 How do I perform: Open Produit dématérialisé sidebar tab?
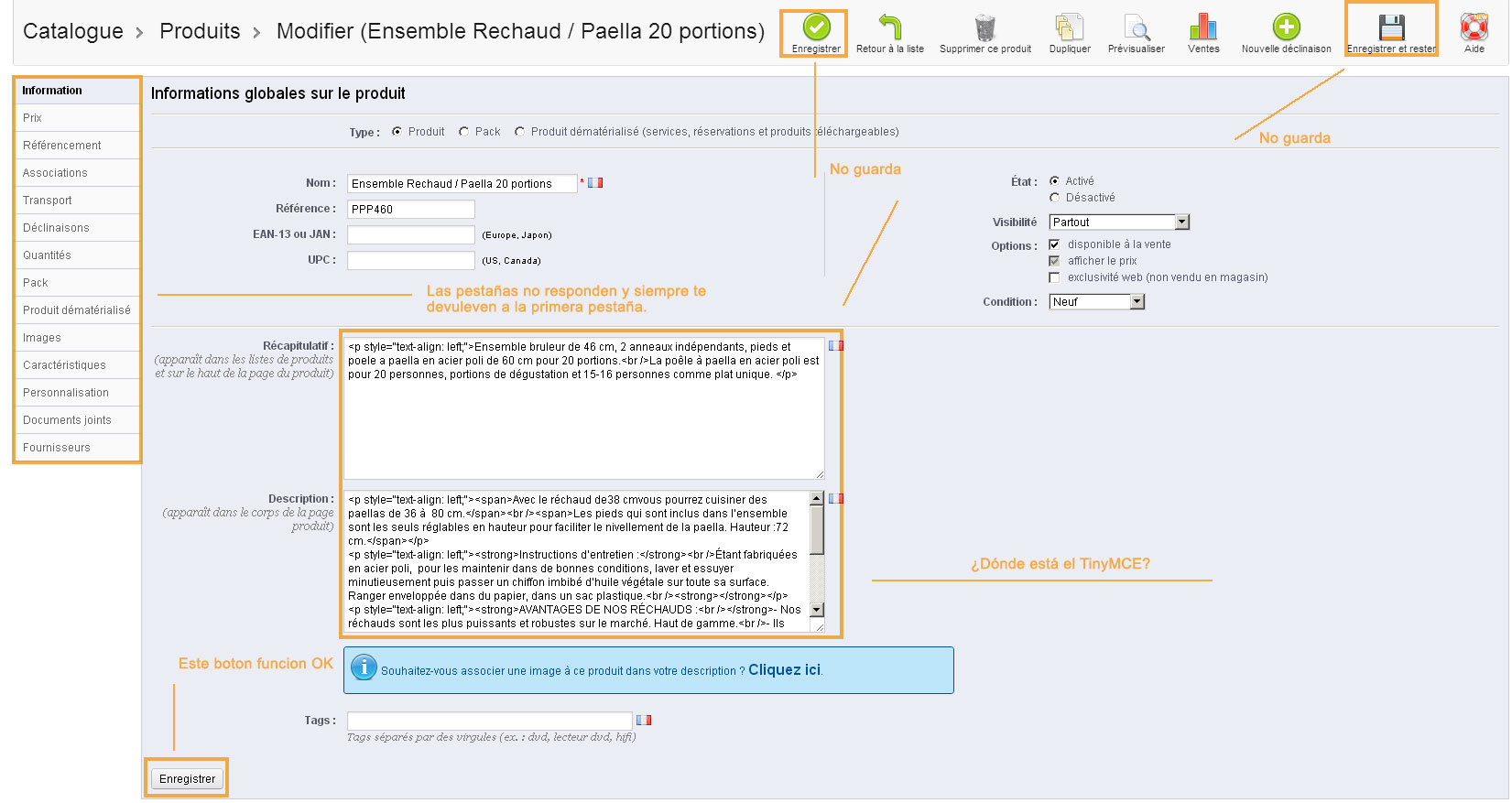(x=77, y=310)
